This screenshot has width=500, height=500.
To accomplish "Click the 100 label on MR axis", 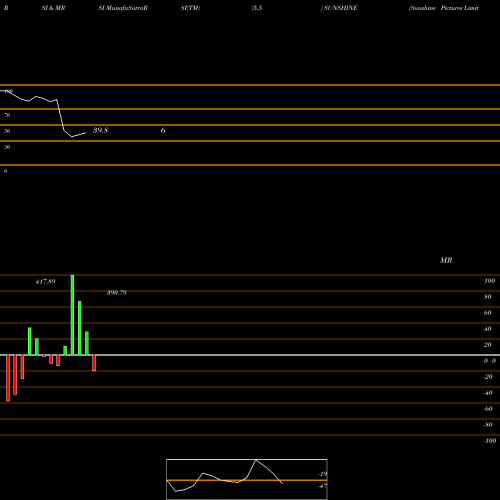I will pyautogui.click(x=489, y=281).
